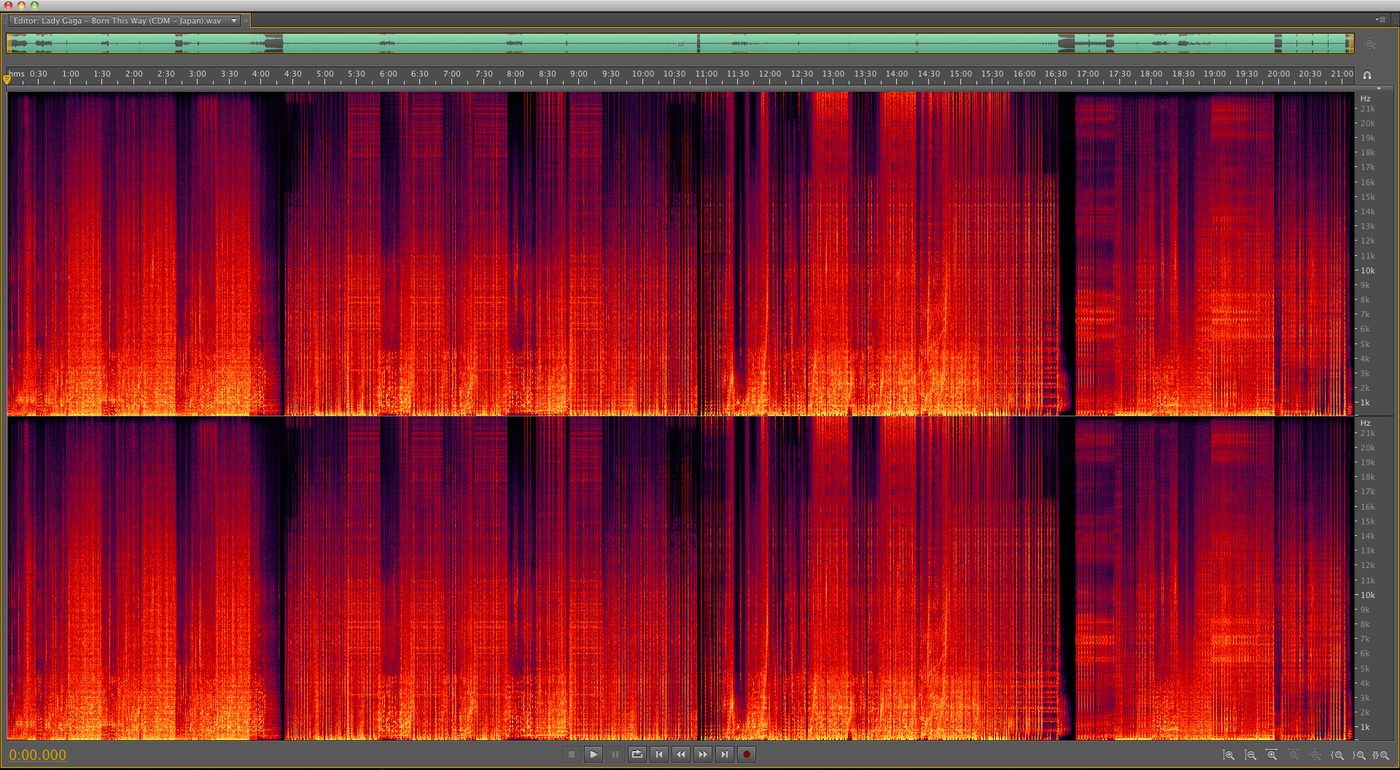
Task: Zoom in time icon
Action: tap(1272, 755)
